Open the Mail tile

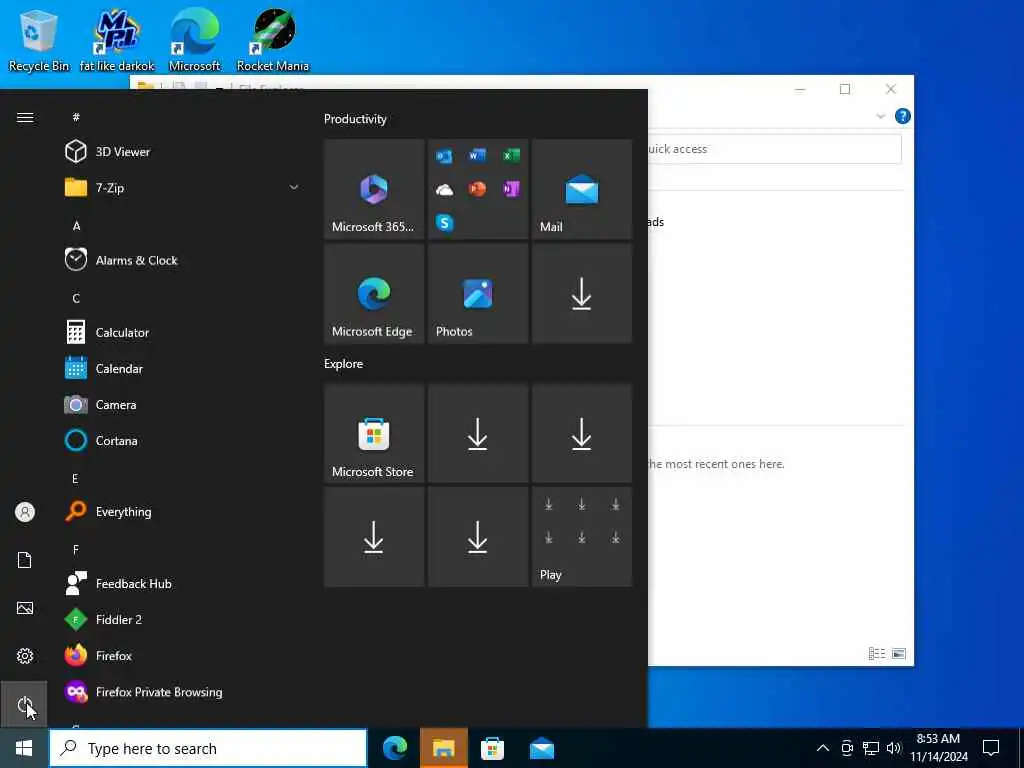click(582, 189)
